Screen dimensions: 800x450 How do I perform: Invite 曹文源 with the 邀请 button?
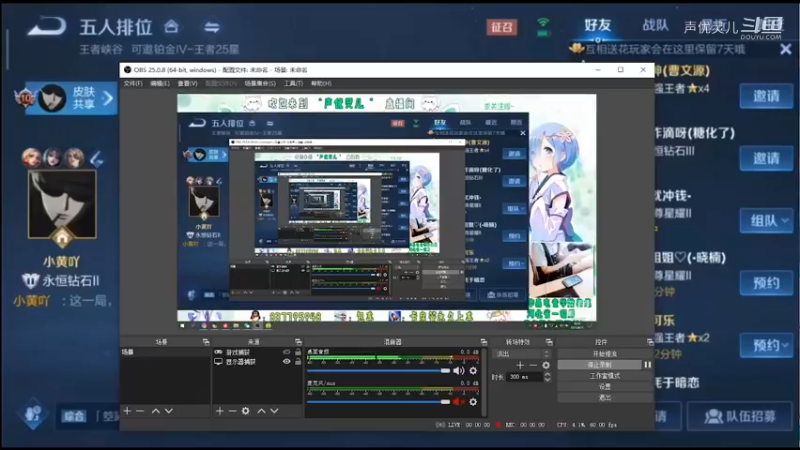[766, 96]
